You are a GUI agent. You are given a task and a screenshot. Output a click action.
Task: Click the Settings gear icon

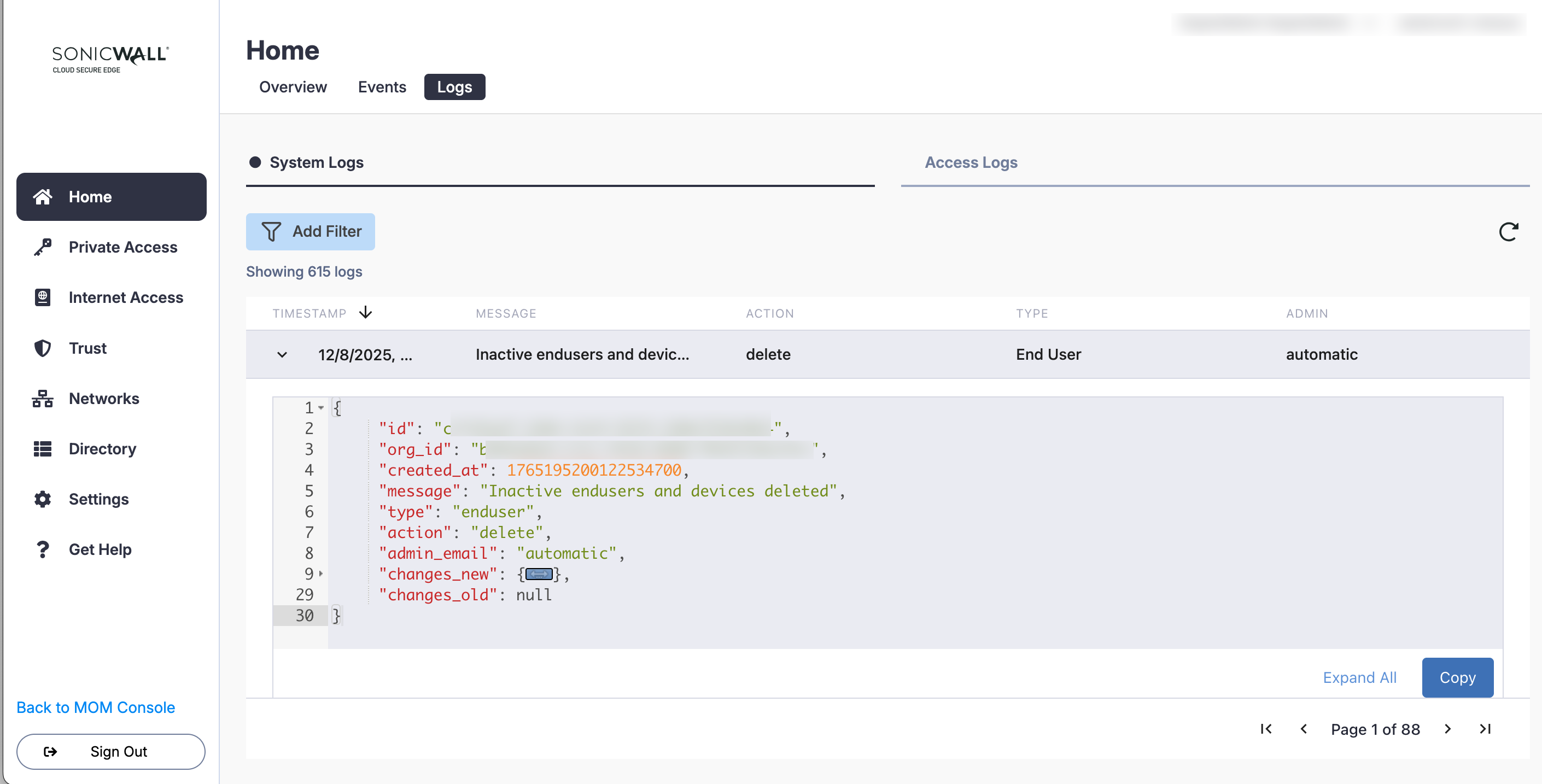pyautogui.click(x=43, y=499)
